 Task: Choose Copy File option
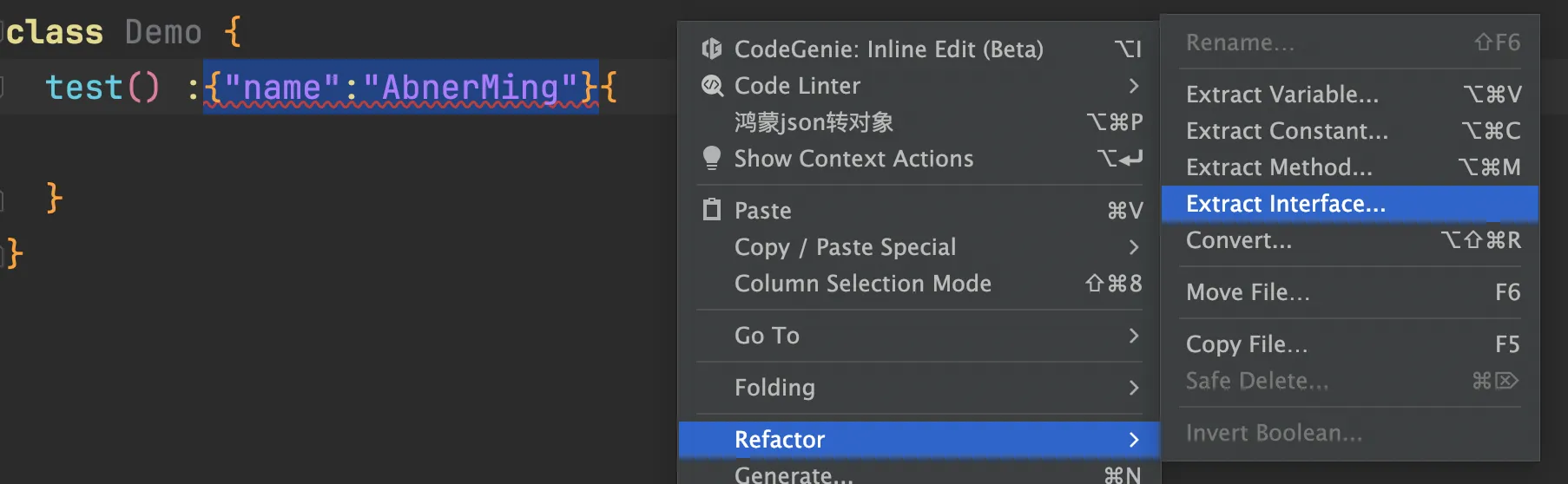(x=1247, y=344)
